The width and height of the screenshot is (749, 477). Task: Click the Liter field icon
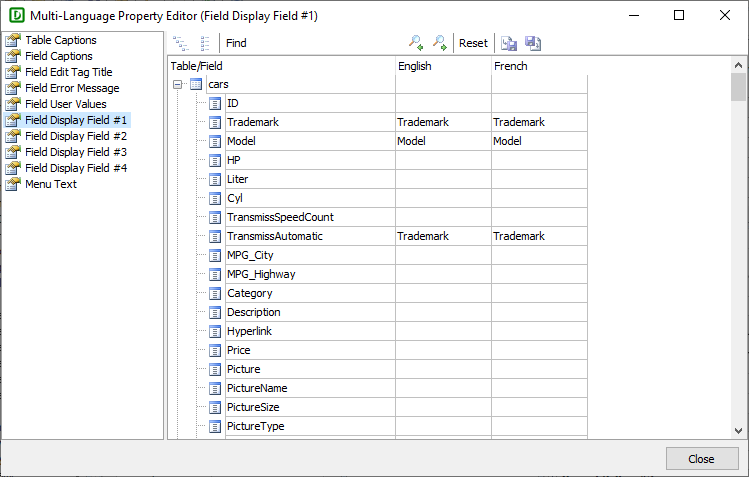pyautogui.click(x=215, y=180)
